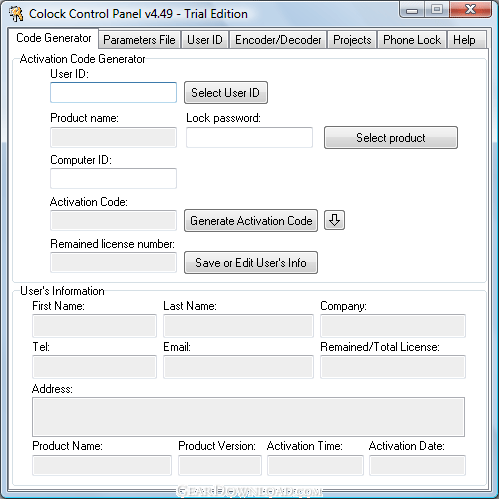This screenshot has height=499, width=499.
Task: Open the Help tab
Action: (466, 40)
